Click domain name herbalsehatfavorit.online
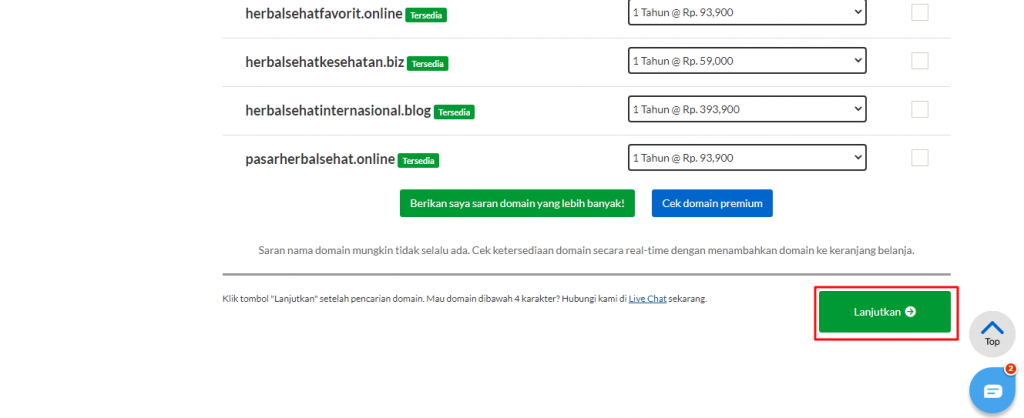 click(x=324, y=13)
